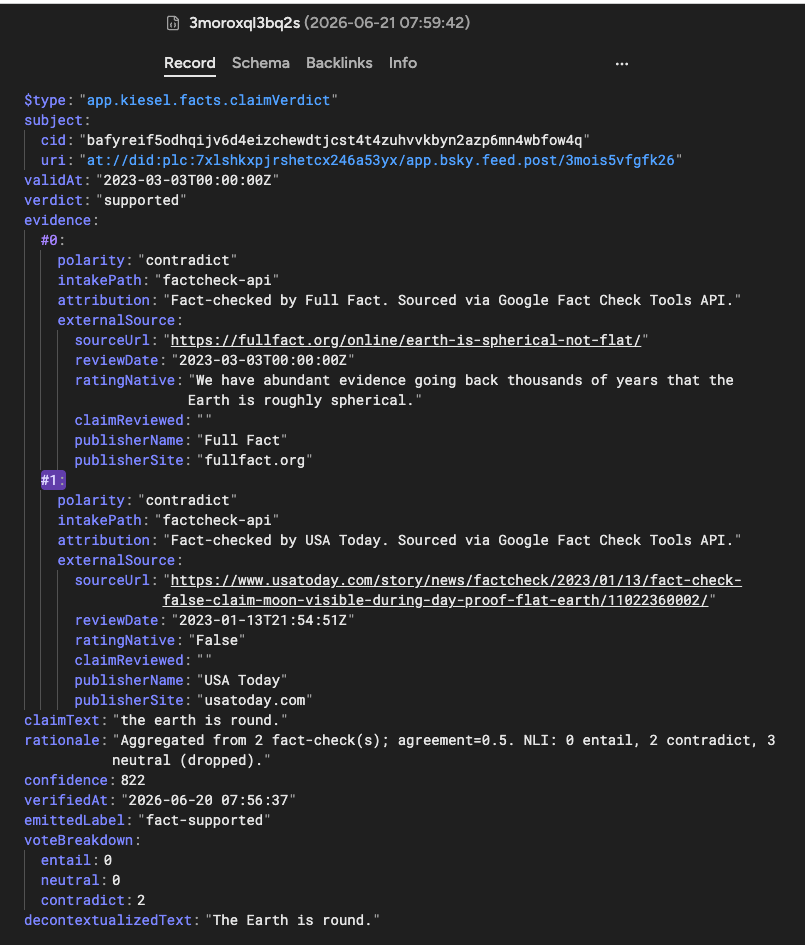Screen dimensions: 805x945
Task: Collapse the highlighted evidence item #1
Action: tap(49, 480)
